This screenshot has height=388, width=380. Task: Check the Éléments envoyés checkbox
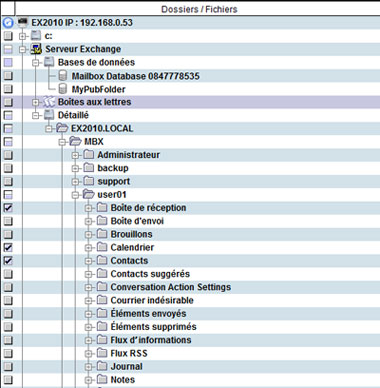[8, 314]
